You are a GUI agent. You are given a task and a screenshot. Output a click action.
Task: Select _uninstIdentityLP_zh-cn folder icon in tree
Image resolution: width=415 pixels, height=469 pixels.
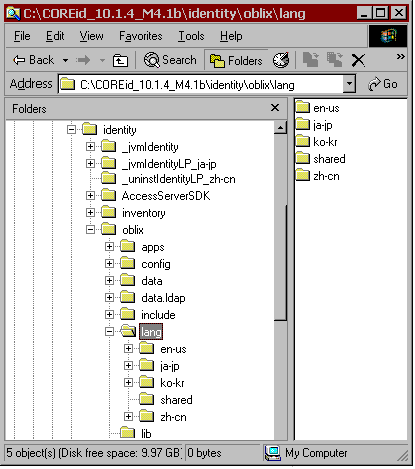(108, 178)
